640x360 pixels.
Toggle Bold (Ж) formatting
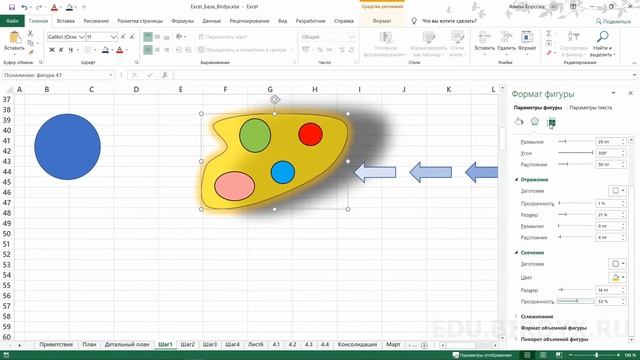(x=52, y=50)
